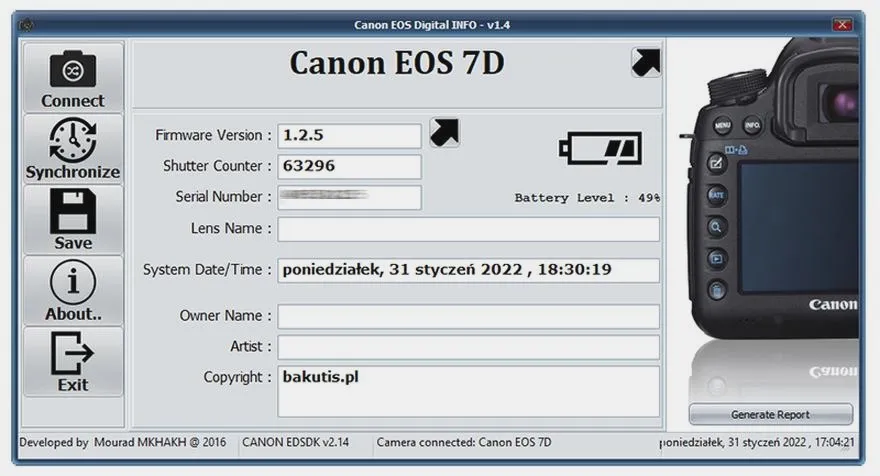Click the app icon in title bar

26,25
